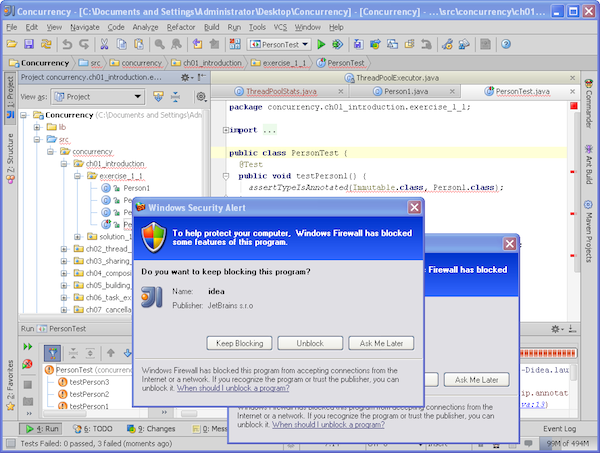Toggle the Ant Build side panel
600x453 pixels.
coord(588,164)
